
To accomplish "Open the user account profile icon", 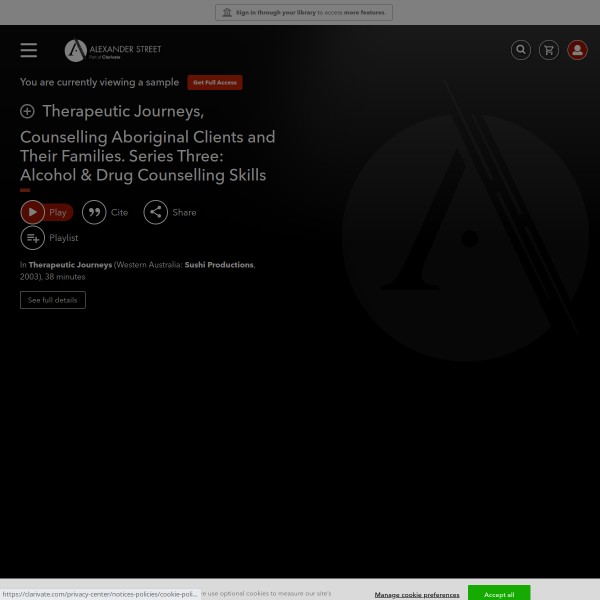I will point(577,50).
